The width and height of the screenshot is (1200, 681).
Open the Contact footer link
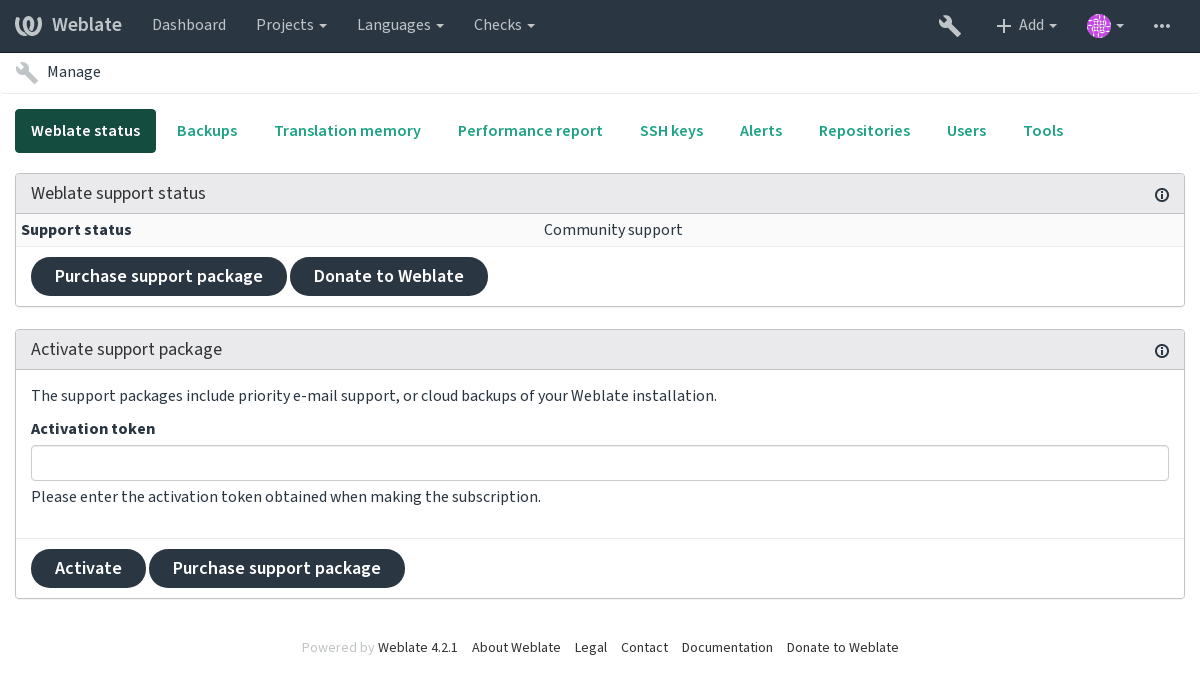pyautogui.click(x=644, y=647)
